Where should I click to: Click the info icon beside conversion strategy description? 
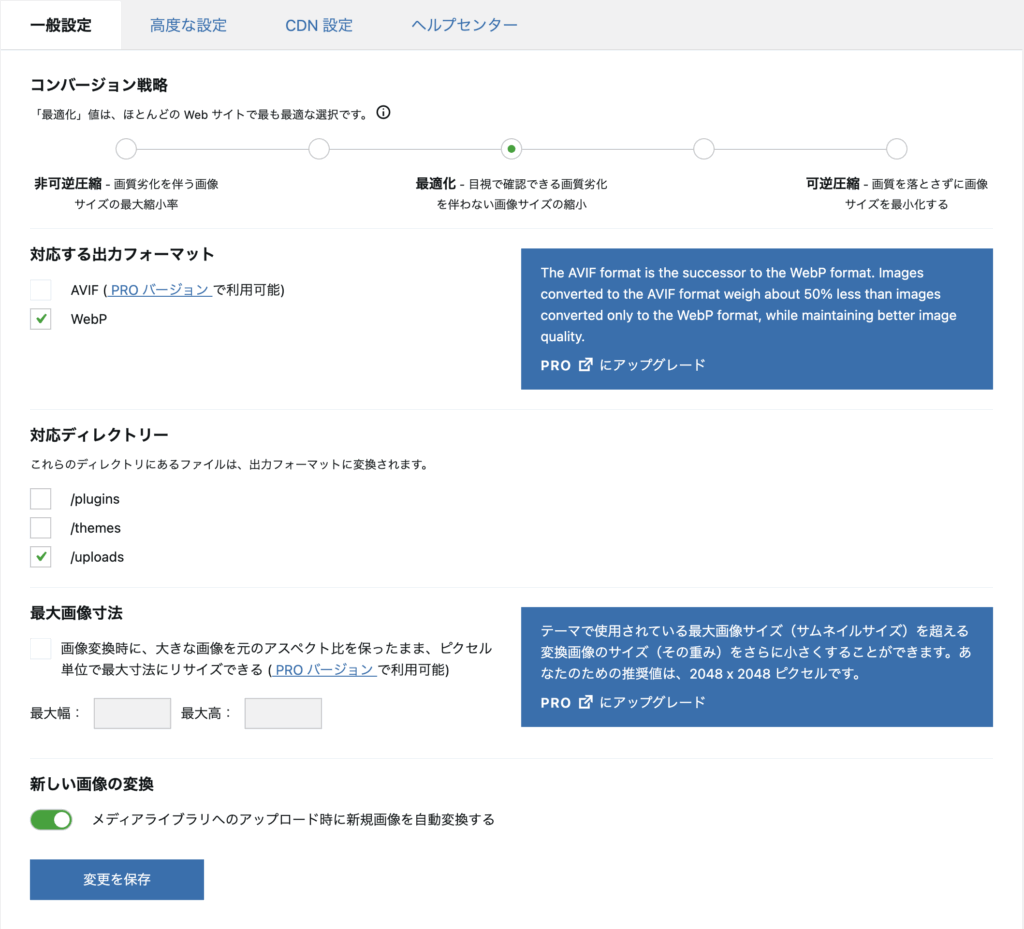383,113
